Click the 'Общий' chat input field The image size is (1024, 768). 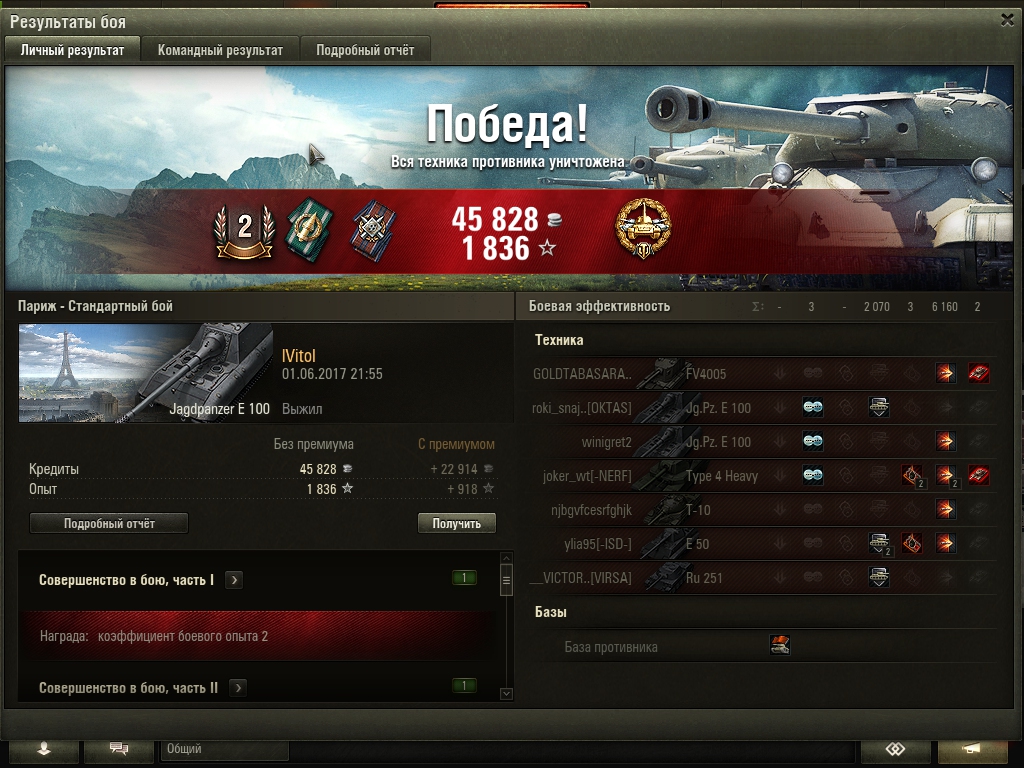225,749
